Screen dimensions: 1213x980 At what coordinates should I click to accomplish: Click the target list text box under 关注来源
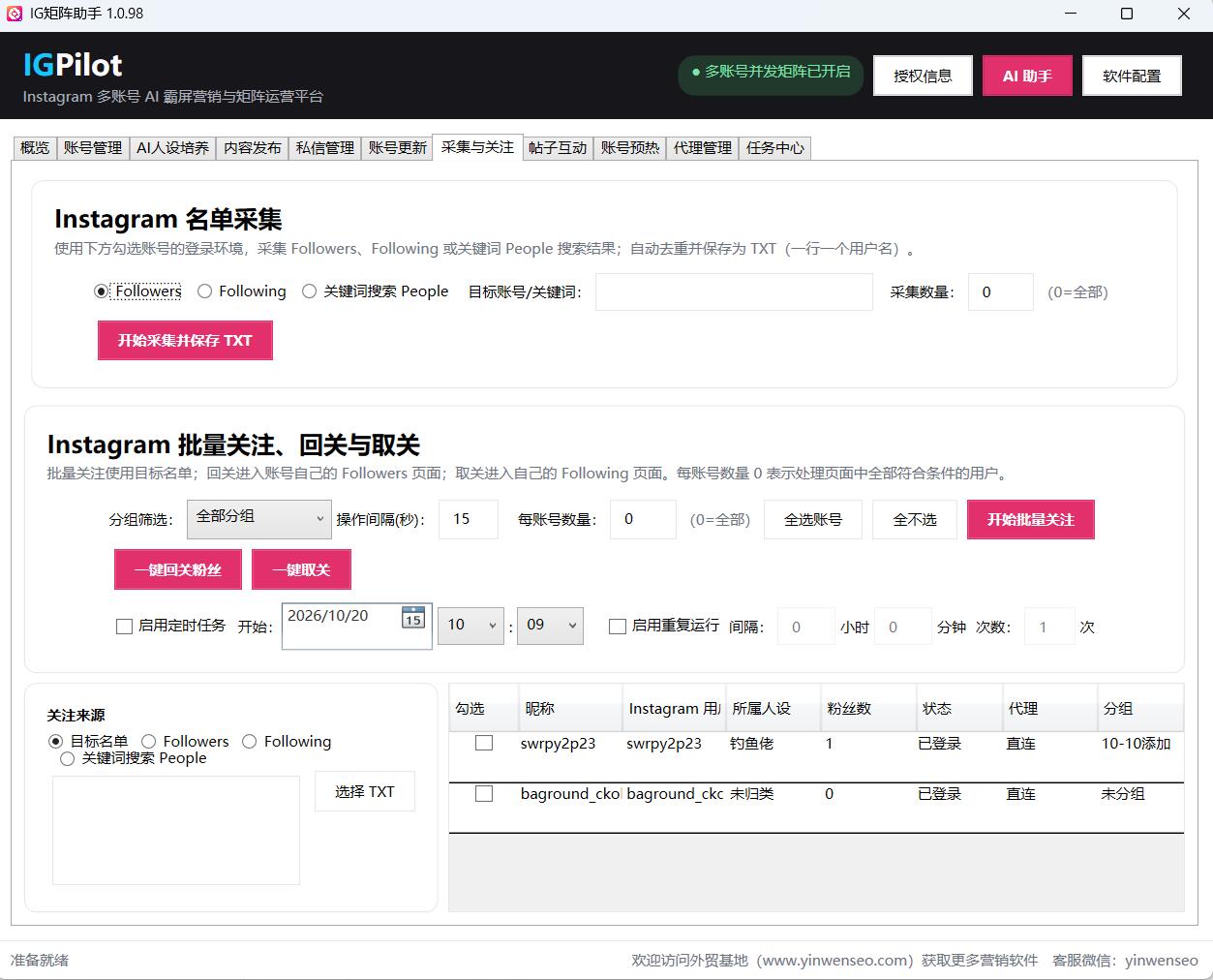[x=176, y=830]
